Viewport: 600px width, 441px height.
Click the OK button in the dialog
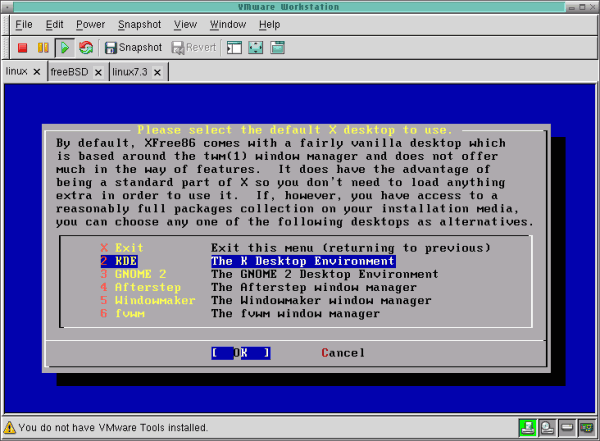coord(241,353)
